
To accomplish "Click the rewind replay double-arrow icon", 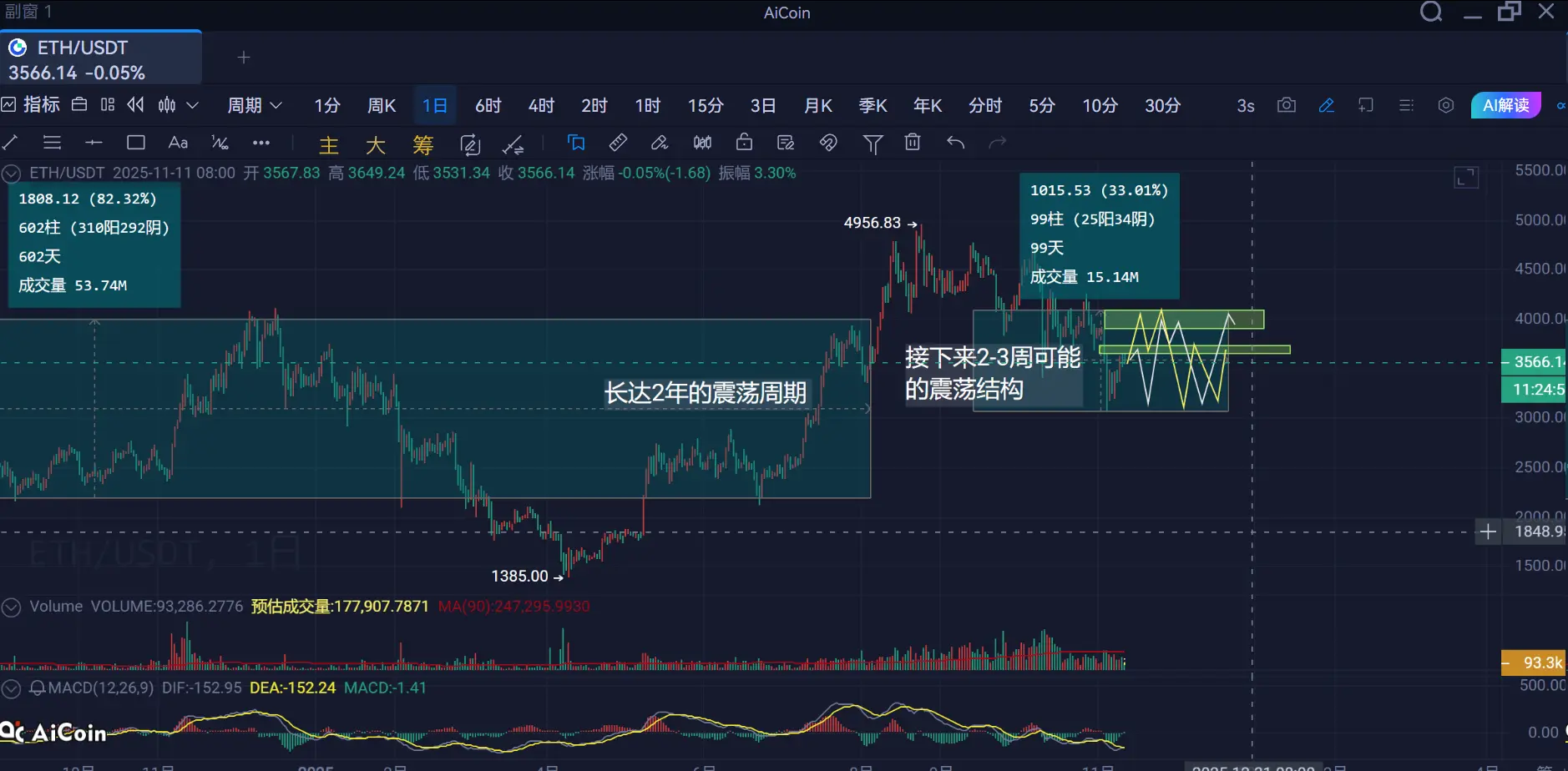I will click(x=135, y=105).
